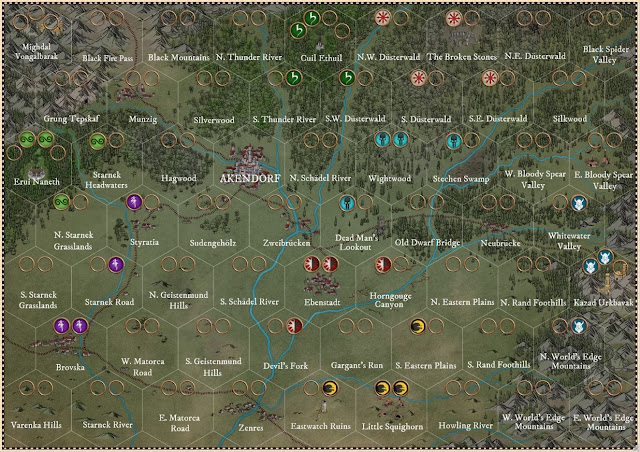Click the Brovska town illustration
640x452 pixels.
click(61, 346)
